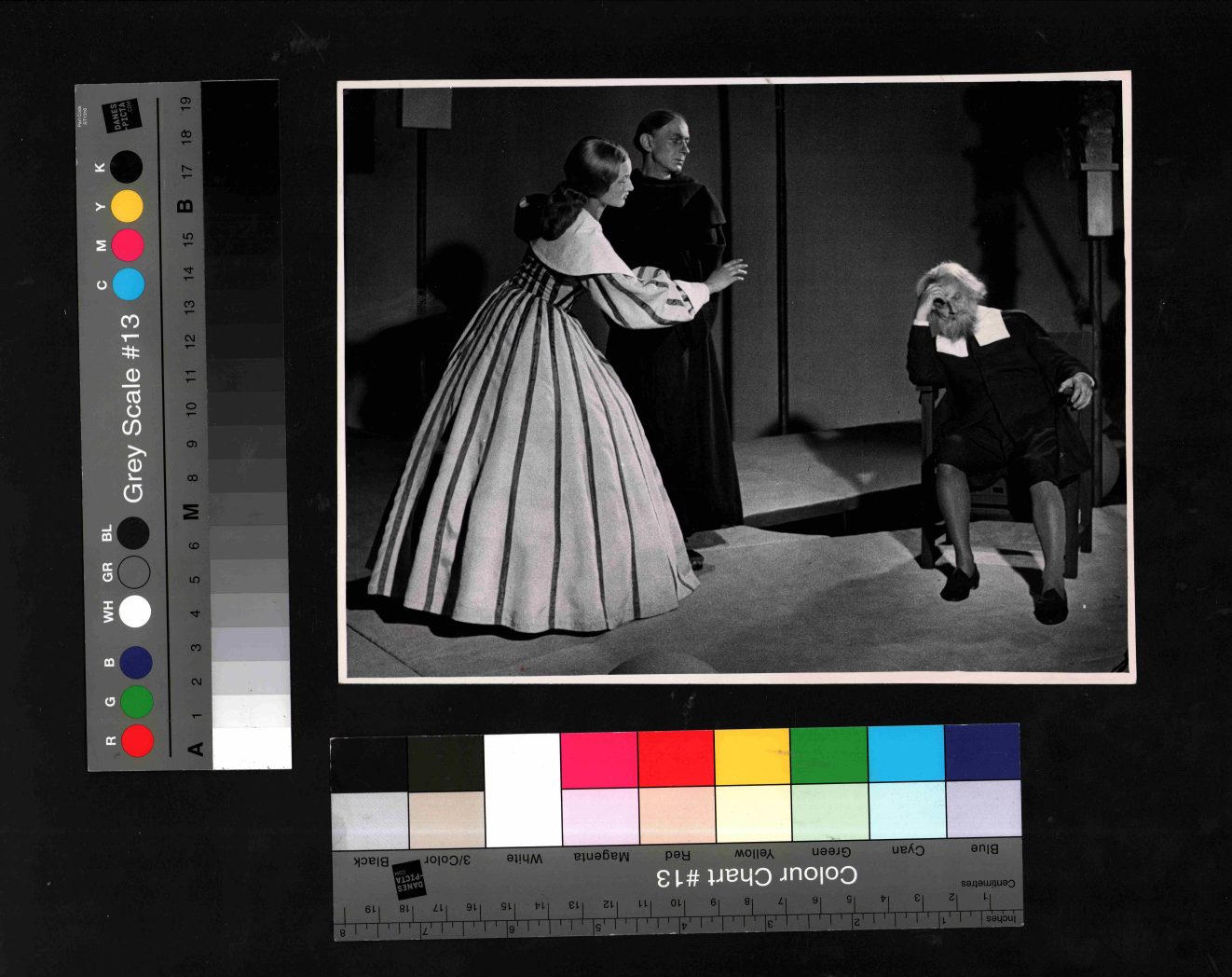This screenshot has width=1232, height=977.
Task: Click the "Grey Scale #13" title text
Action: coord(132,407)
